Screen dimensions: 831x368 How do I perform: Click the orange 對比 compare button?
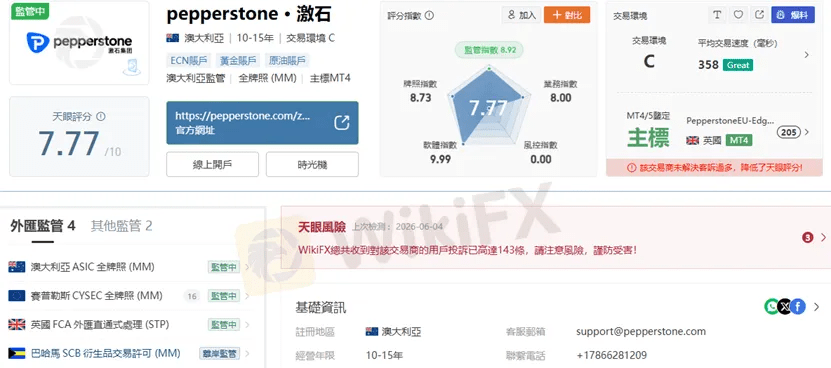[x=567, y=15]
